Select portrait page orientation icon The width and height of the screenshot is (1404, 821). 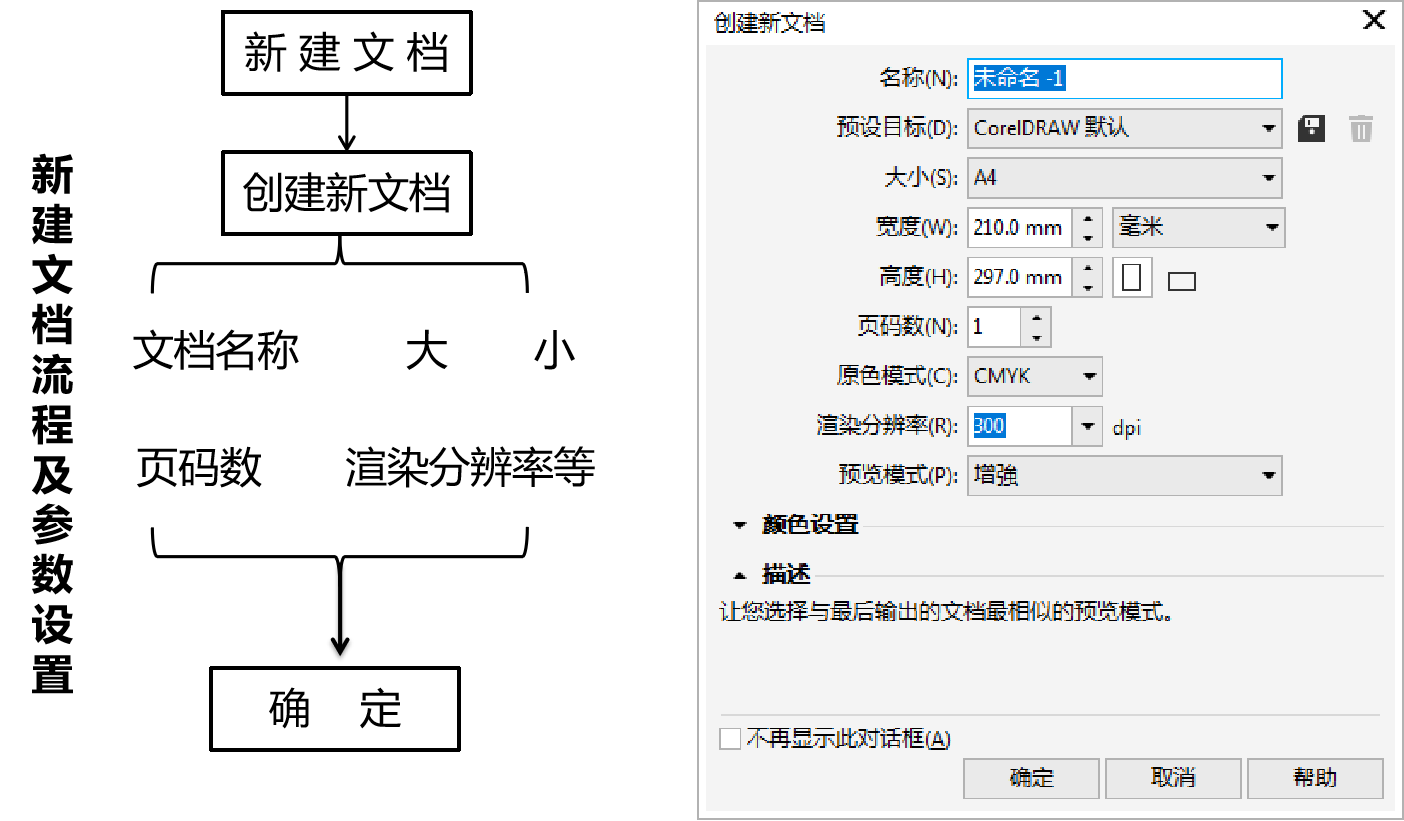(1132, 277)
